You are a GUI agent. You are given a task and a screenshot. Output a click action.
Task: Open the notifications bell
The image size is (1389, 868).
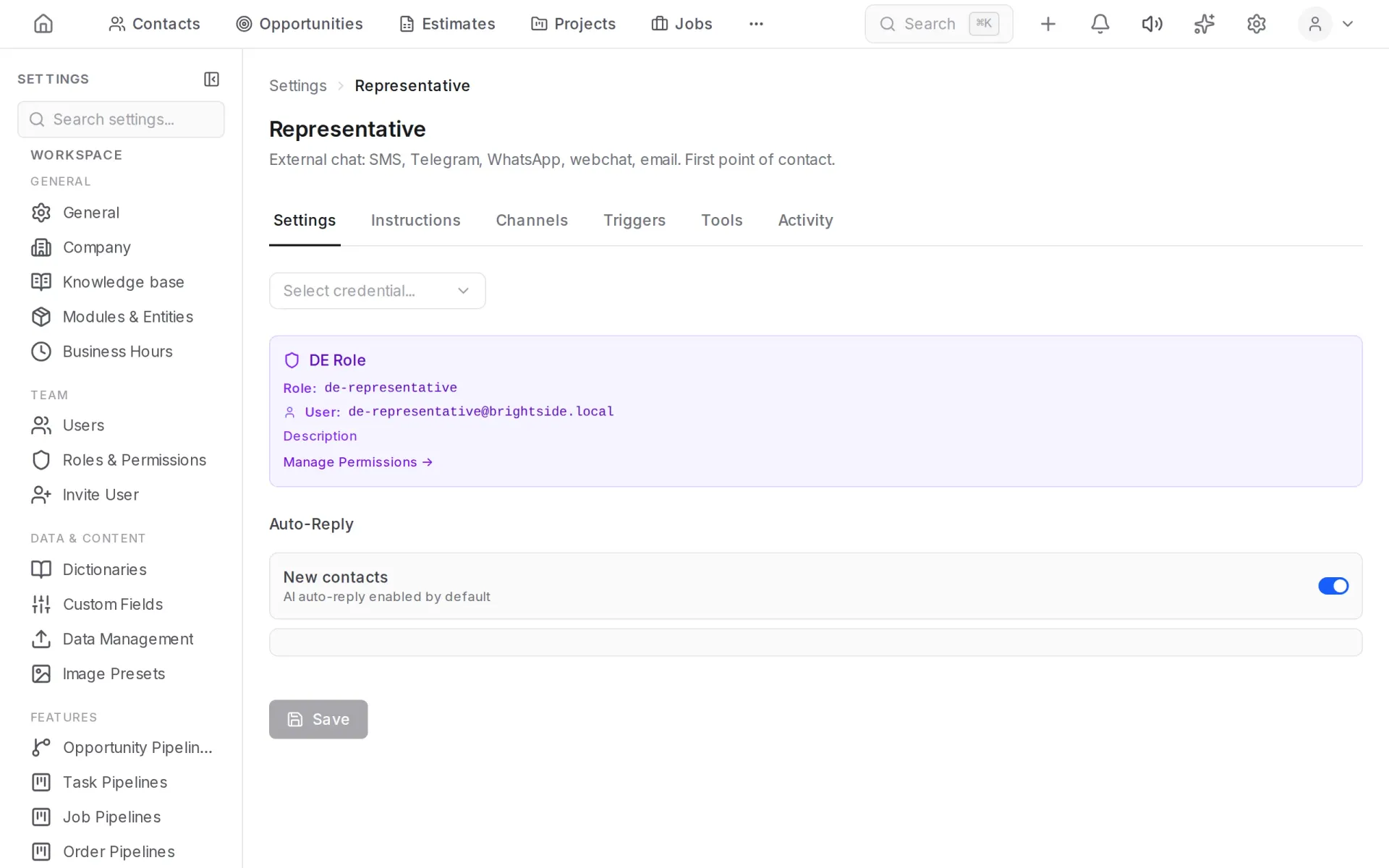[1100, 24]
